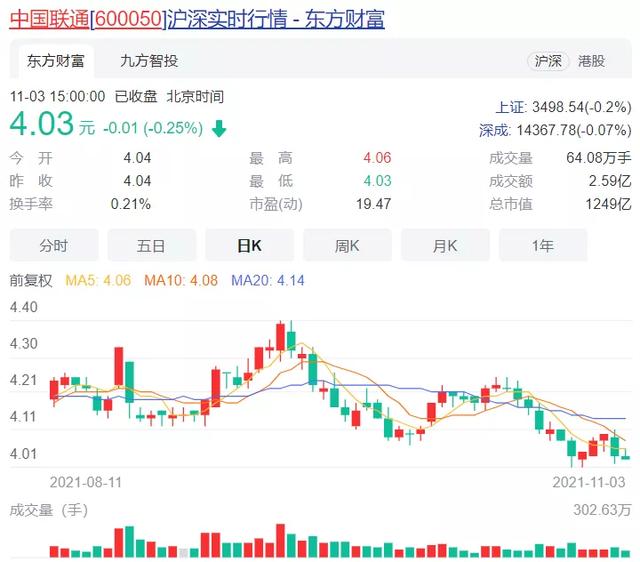
Task: Select the 日K chart tab
Action: coord(249,246)
